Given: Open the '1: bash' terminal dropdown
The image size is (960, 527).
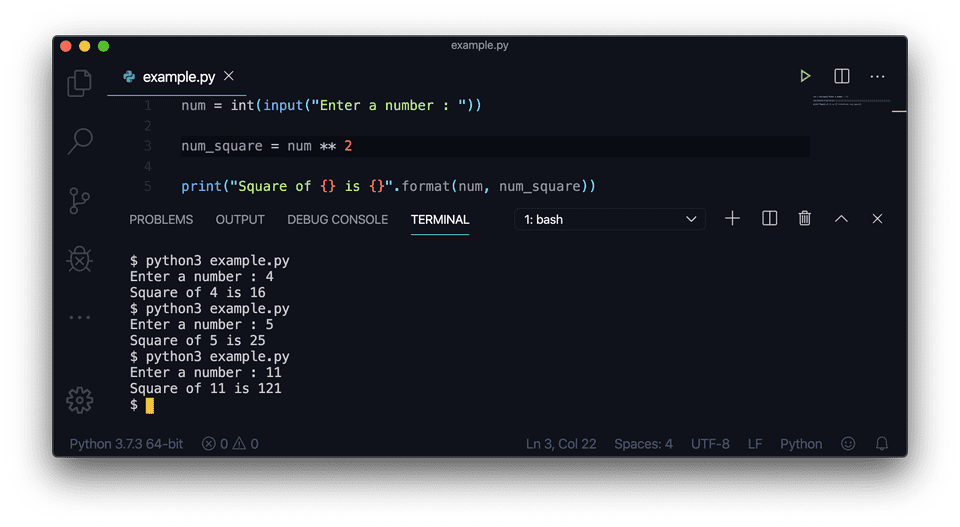Looking at the screenshot, I should tap(610, 219).
